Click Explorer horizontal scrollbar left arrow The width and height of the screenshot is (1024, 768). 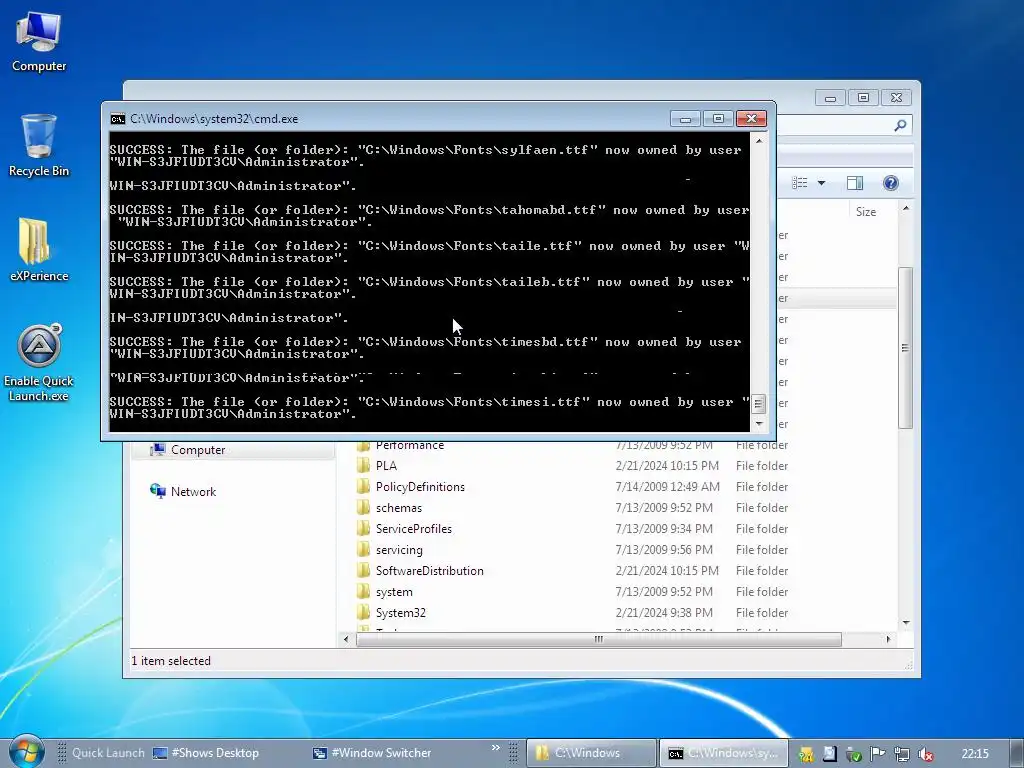tap(346, 639)
